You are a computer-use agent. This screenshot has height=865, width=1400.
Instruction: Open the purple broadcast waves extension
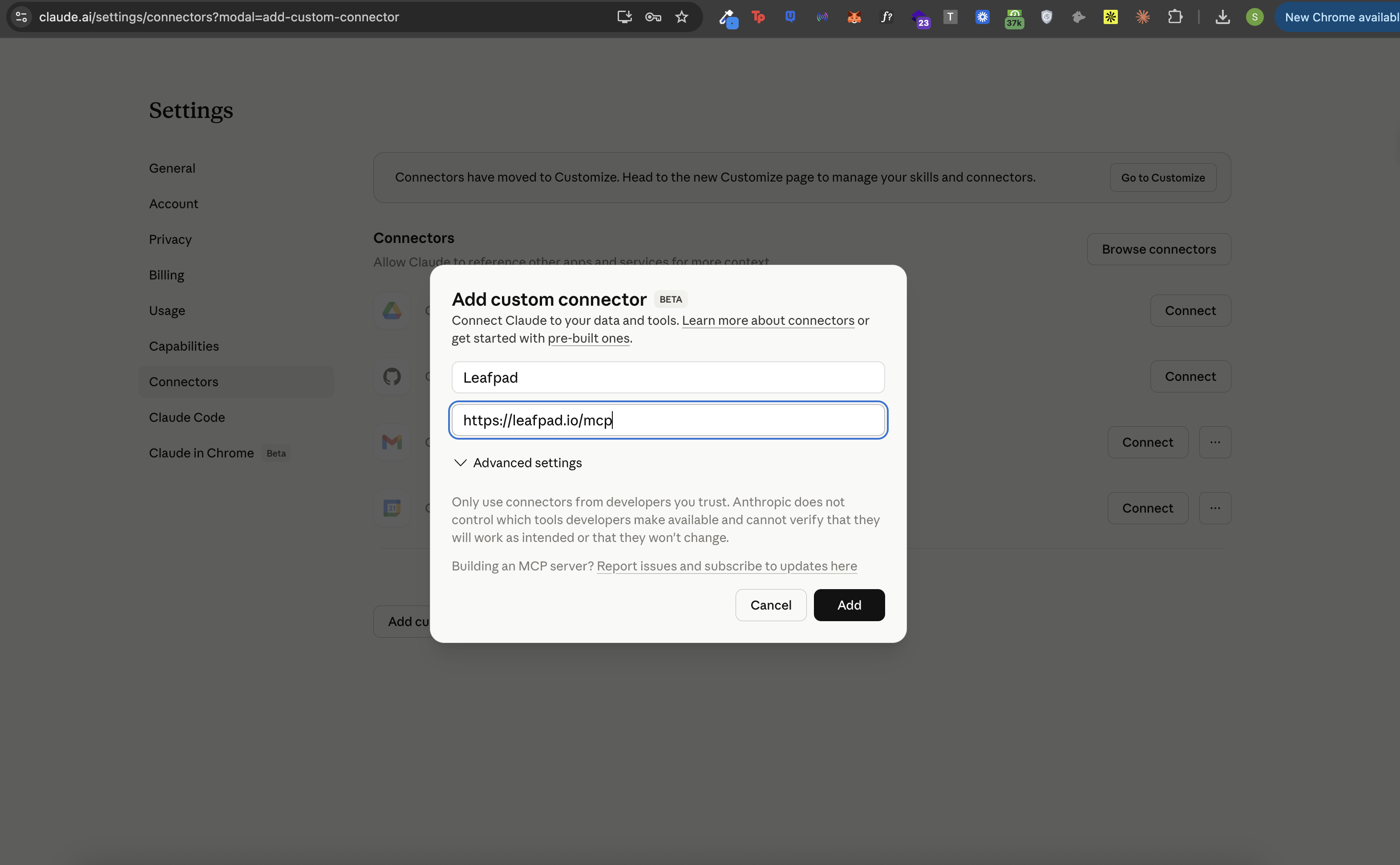click(x=822, y=16)
